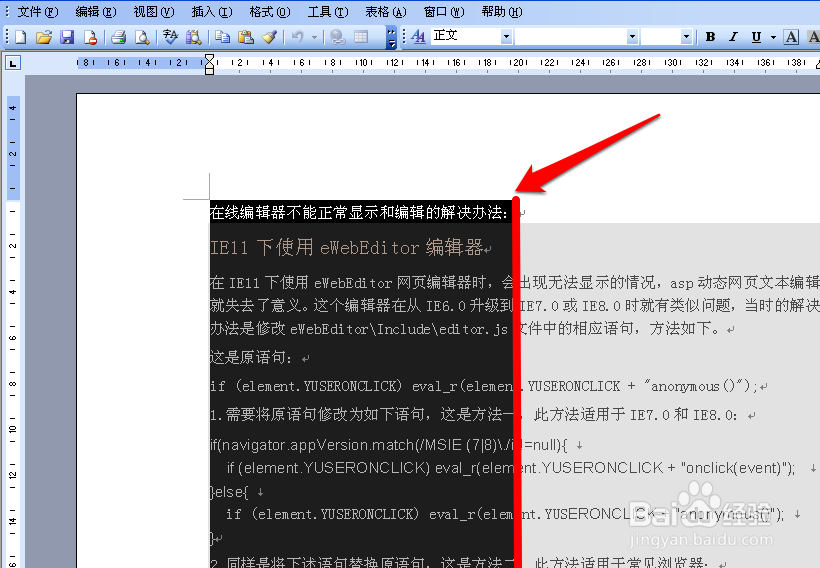This screenshot has height=568, width=820.
Task: Open the 窗口(W) menu
Action: point(444,12)
